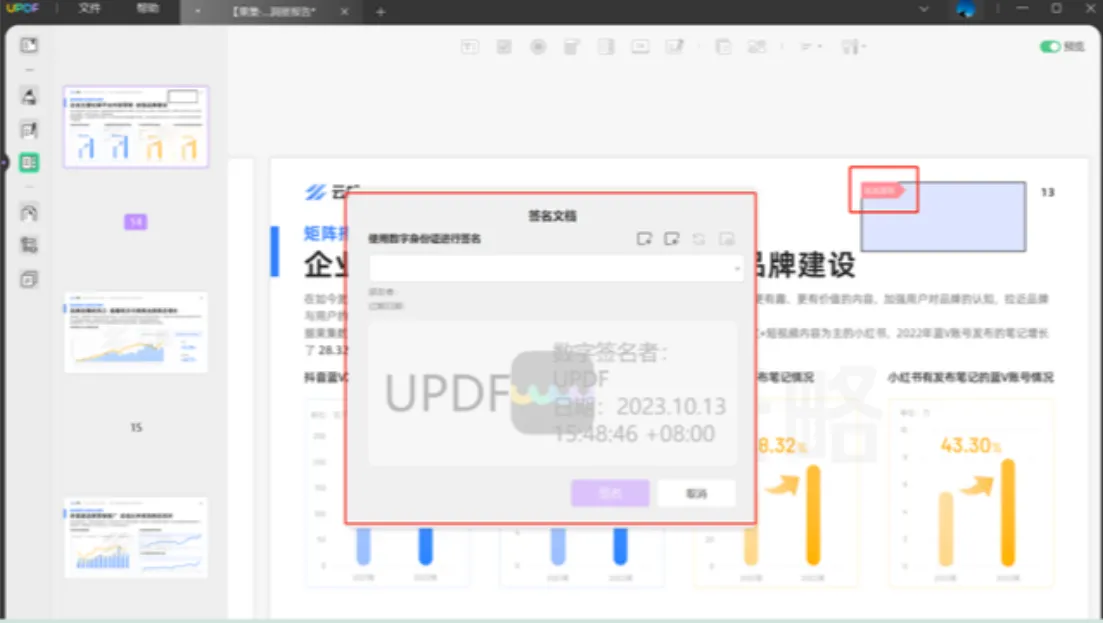Select the Dropdown form field tool
This screenshot has height=623, width=1103.
(572, 47)
